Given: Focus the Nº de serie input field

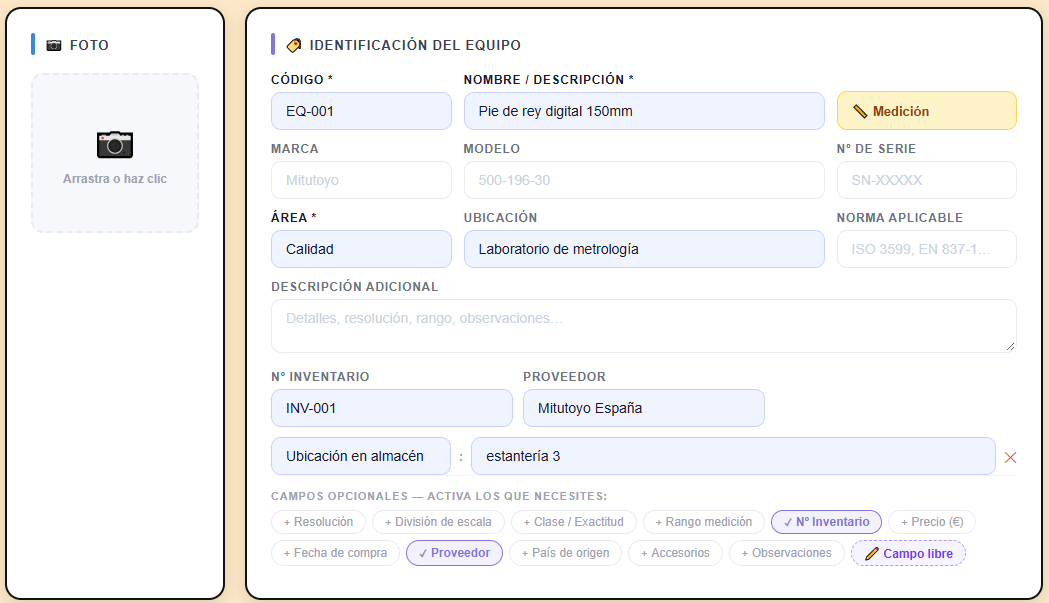Looking at the screenshot, I should pos(927,180).
